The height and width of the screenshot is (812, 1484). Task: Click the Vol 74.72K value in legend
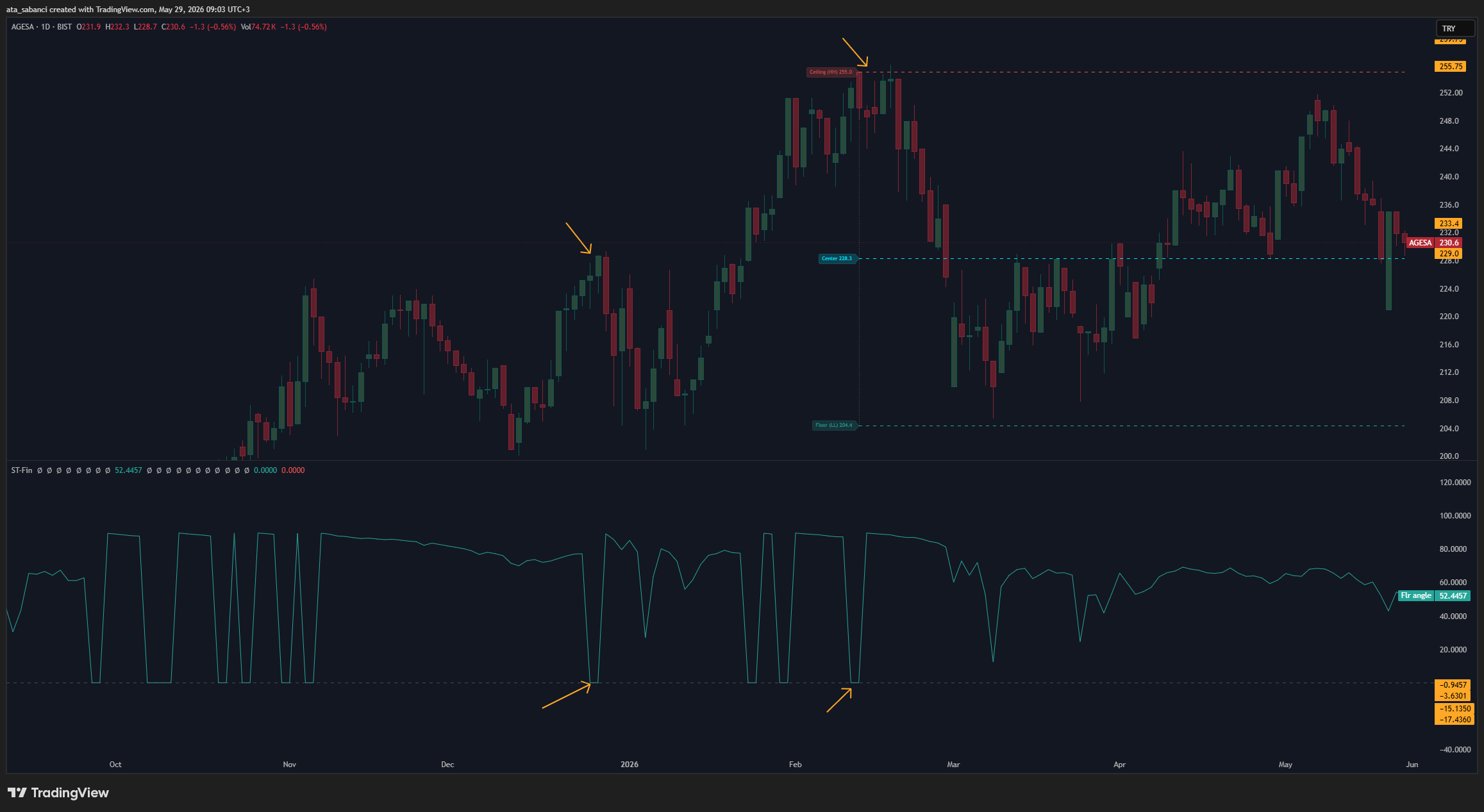coord(258,27)
